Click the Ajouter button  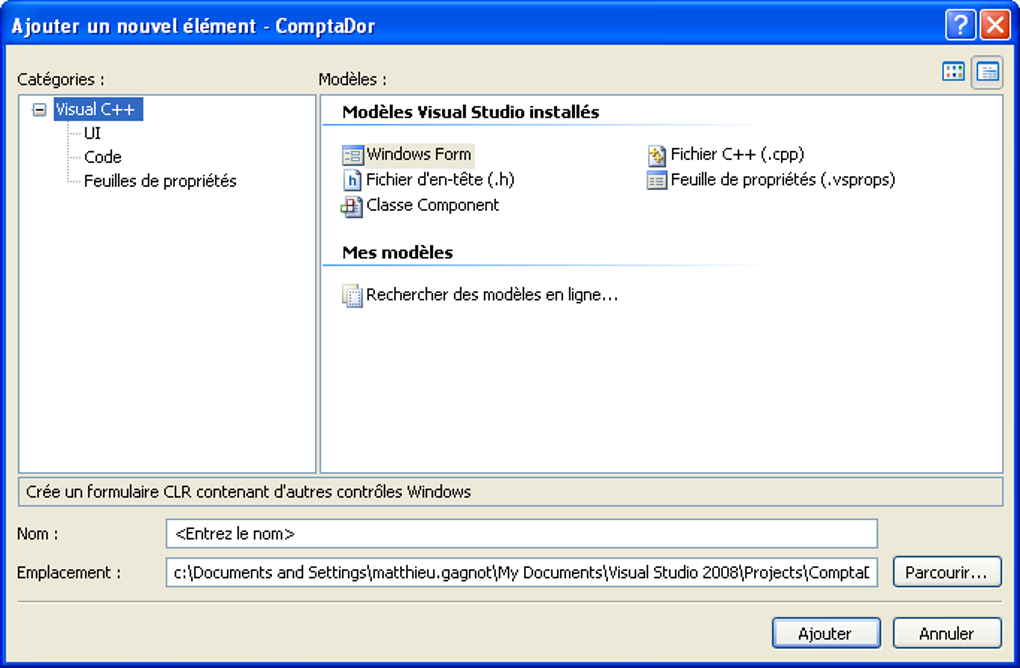coord(826,633)
